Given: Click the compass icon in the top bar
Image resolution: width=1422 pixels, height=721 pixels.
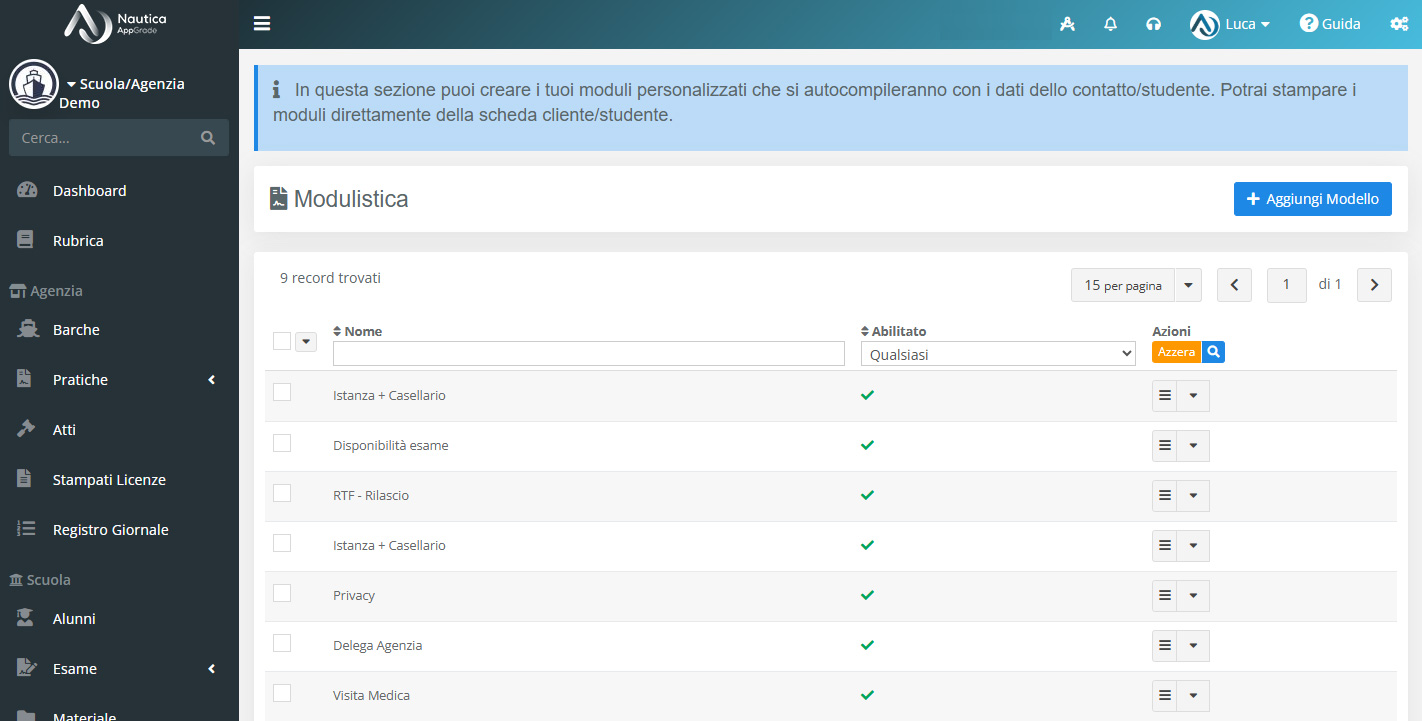Looking at the screenshot, I should tap(1067, 24).
